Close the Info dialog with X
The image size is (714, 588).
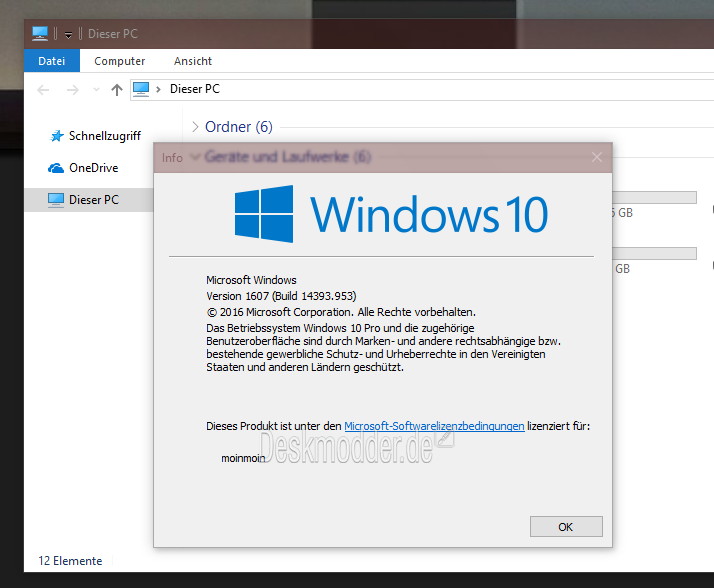[597, 158]
